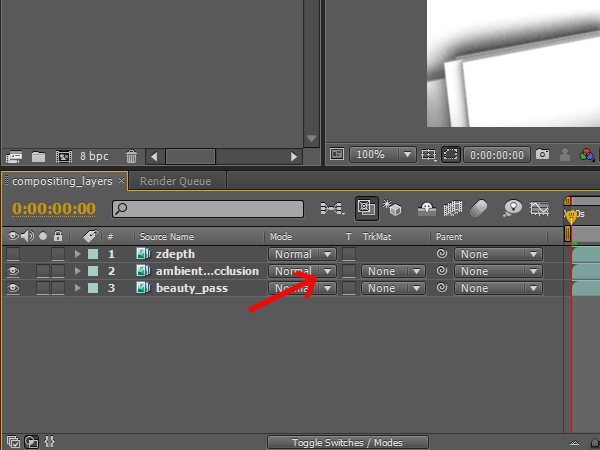Screen dimensions: 600x450
Task: Click the 8 bpc color depth button
Action: point(94,157)
